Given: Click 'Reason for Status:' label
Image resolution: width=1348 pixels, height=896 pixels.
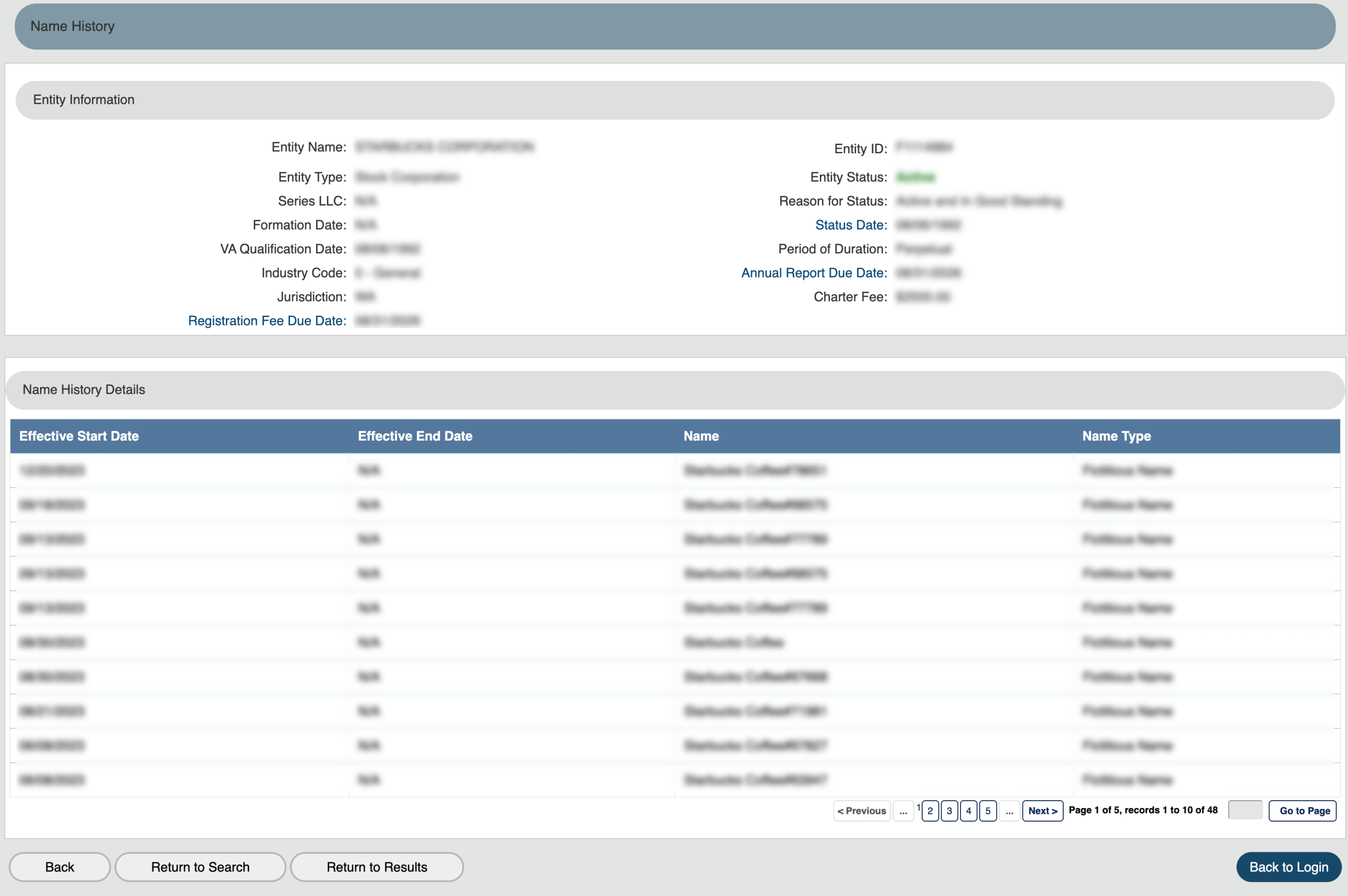Looking at the screenshot, I should coord(833,201).
